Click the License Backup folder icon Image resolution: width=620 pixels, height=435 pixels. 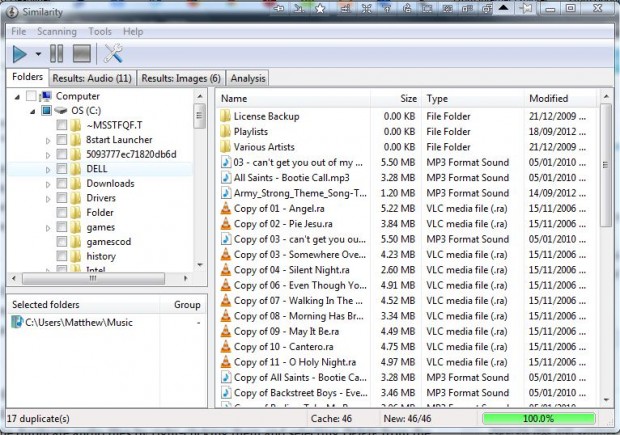[225, 116]
